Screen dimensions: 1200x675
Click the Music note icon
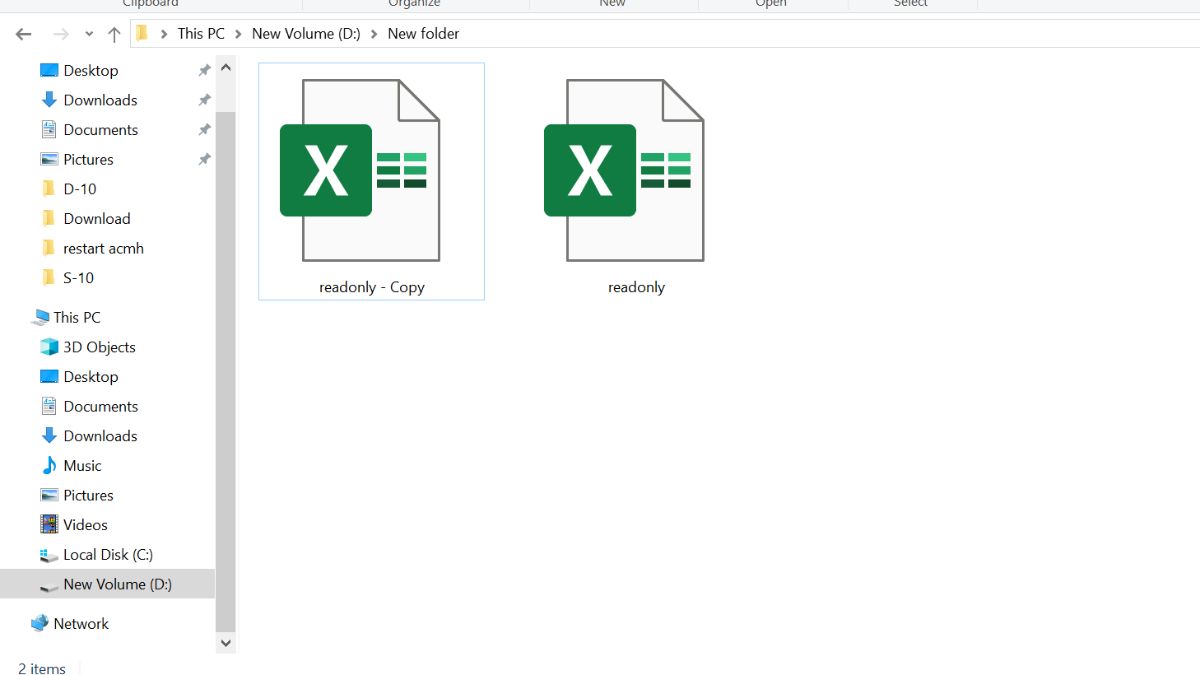click(x=49, y=466)
